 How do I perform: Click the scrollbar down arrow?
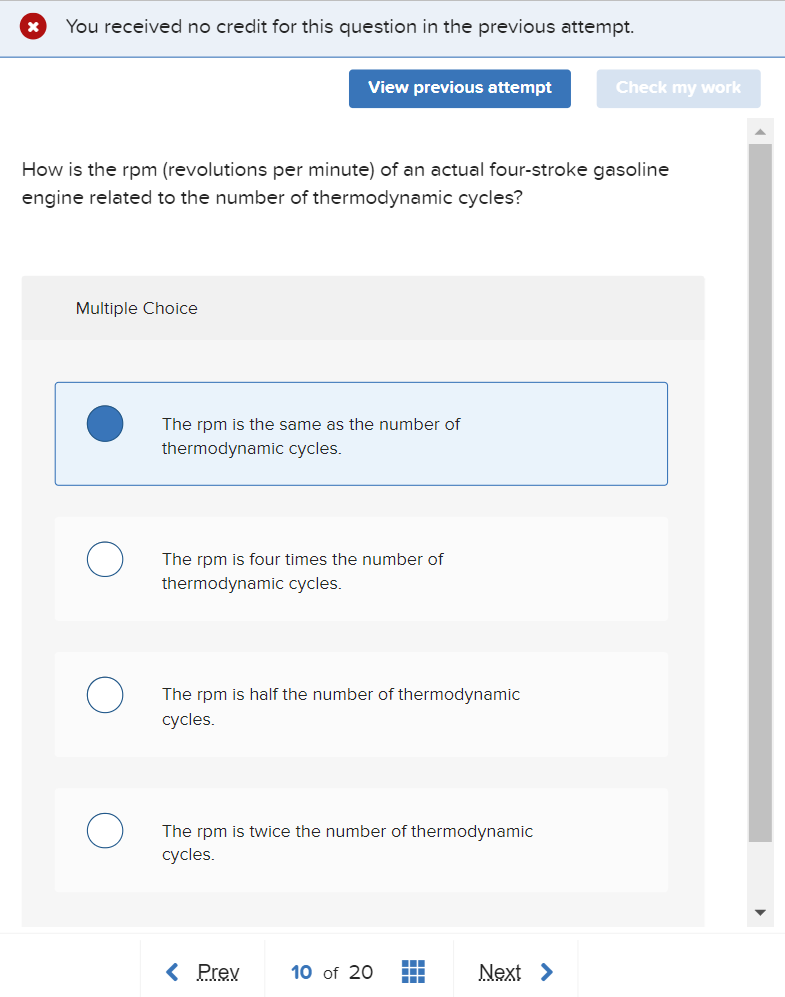(x=760, y=911)
